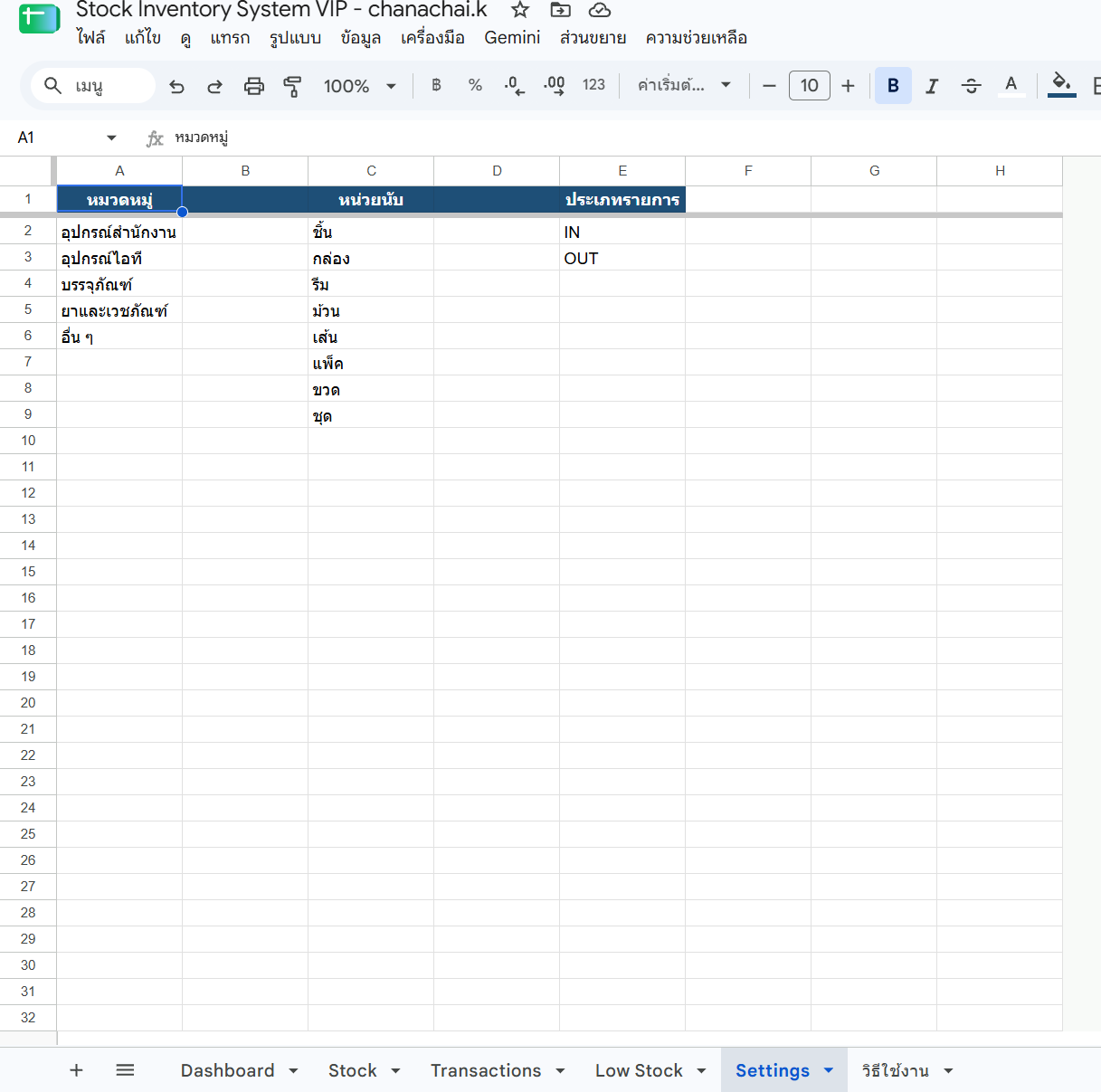
Task: View cloud save status icon
Action: [x=600, y=10]
